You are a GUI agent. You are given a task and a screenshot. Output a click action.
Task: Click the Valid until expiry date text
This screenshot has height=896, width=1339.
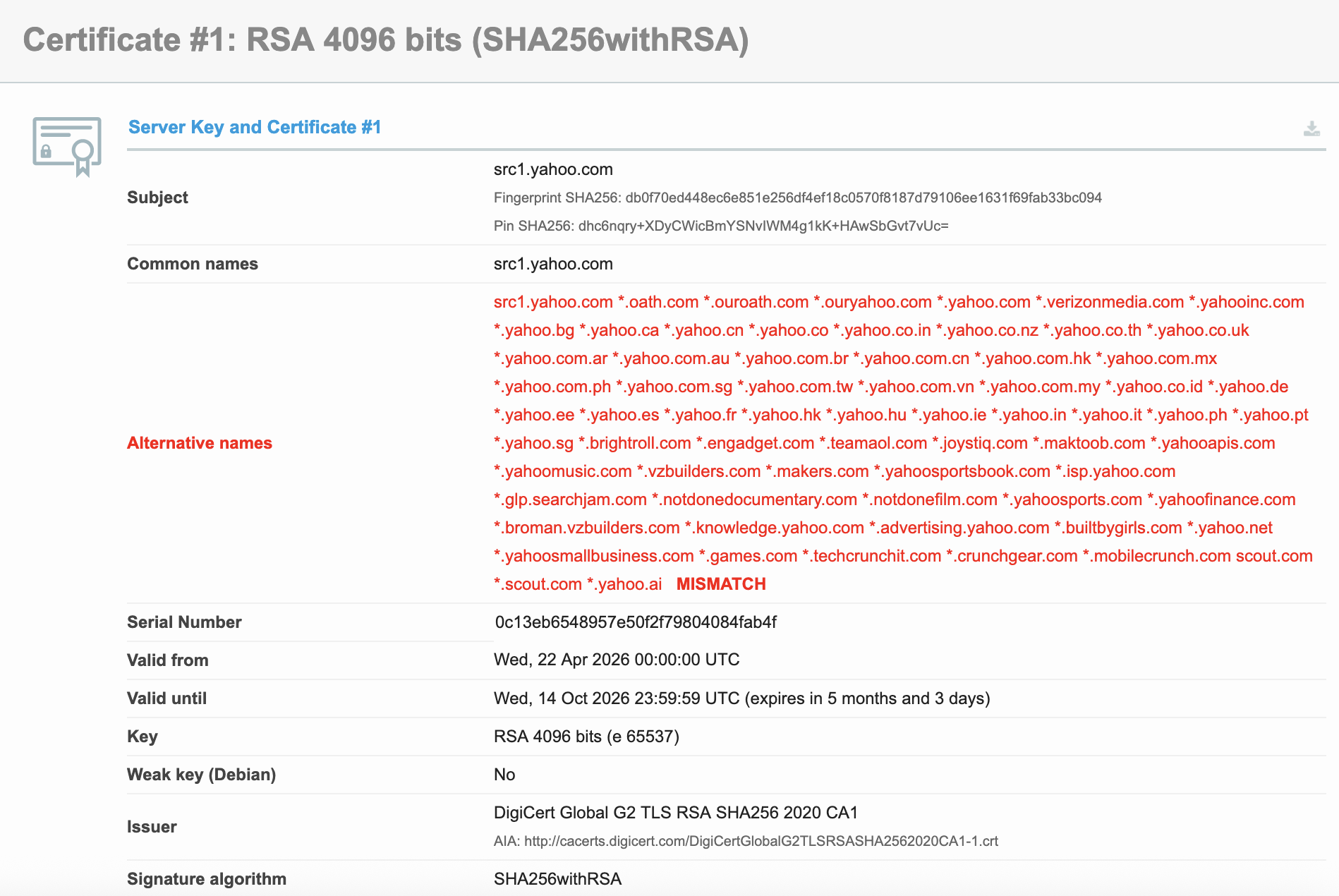(742, 698)
